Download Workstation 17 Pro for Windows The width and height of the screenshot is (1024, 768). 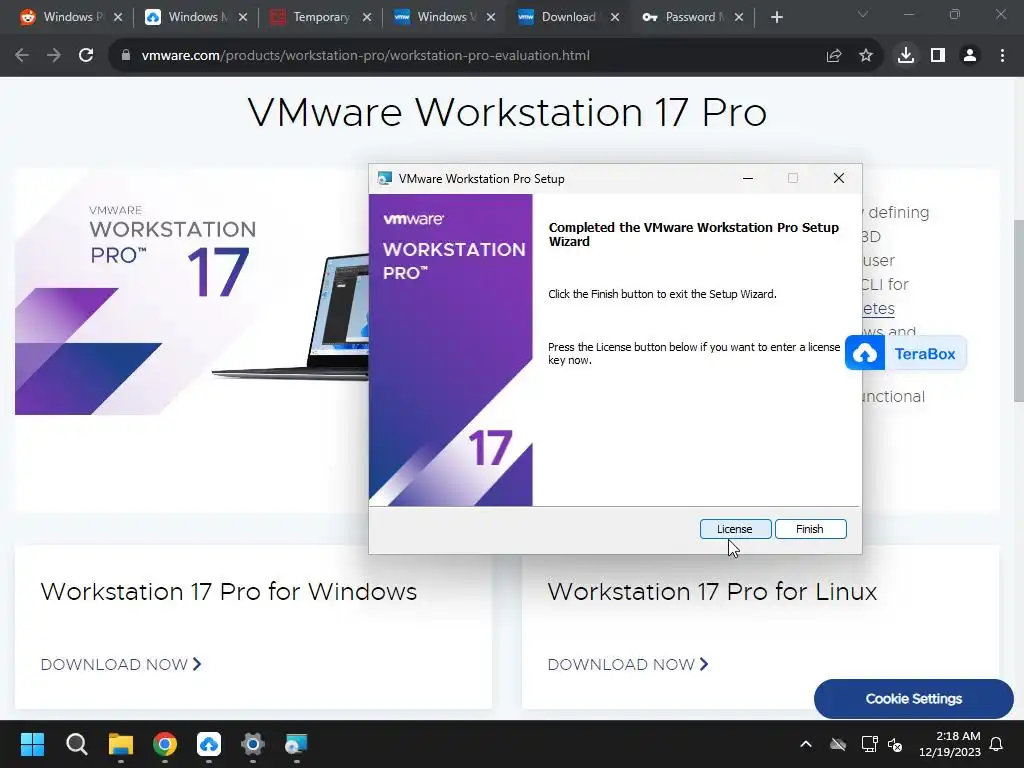121,664
